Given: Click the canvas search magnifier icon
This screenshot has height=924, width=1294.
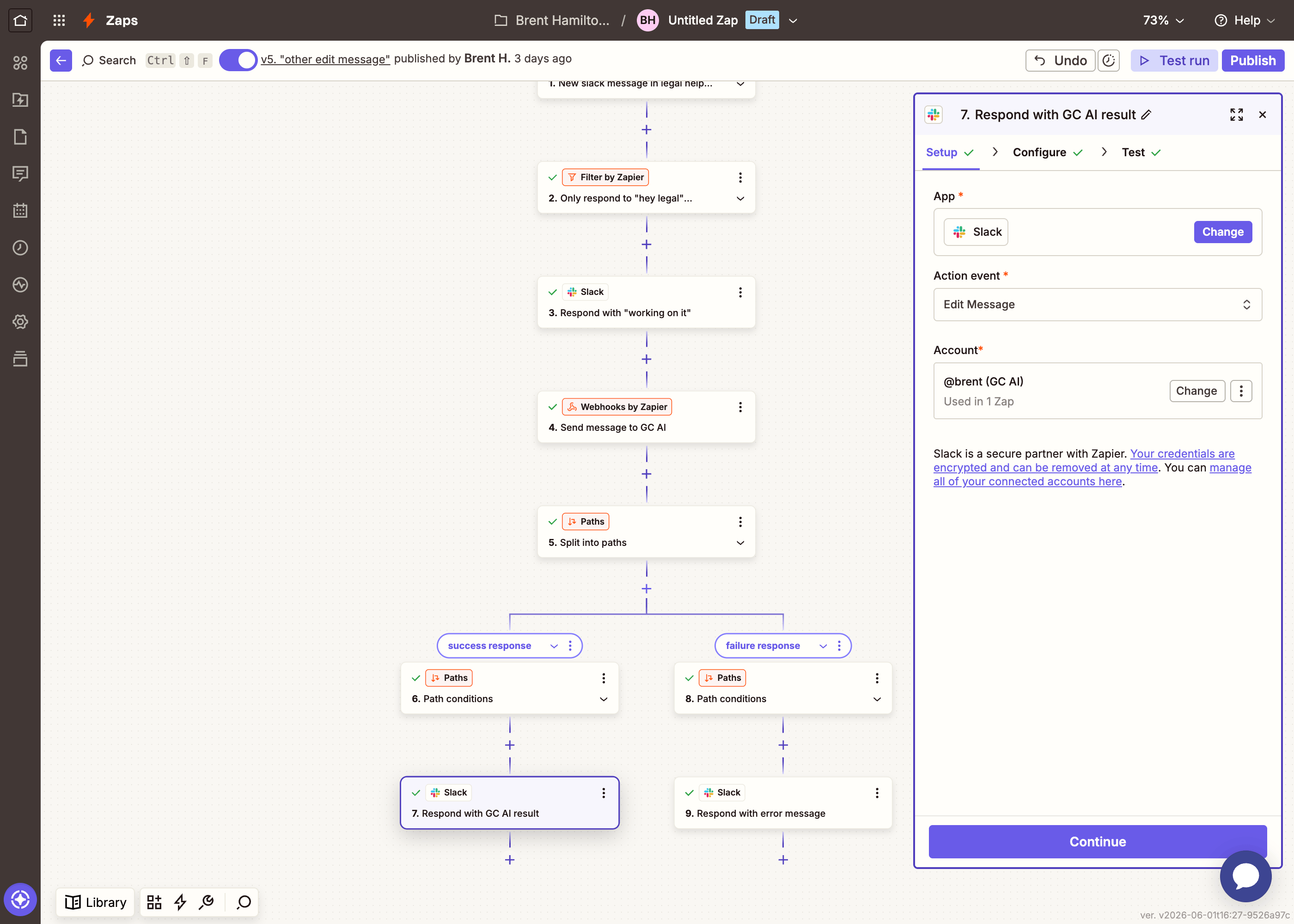Looking at the screenshot, I should pyautogui.click(x=244, y=902).
